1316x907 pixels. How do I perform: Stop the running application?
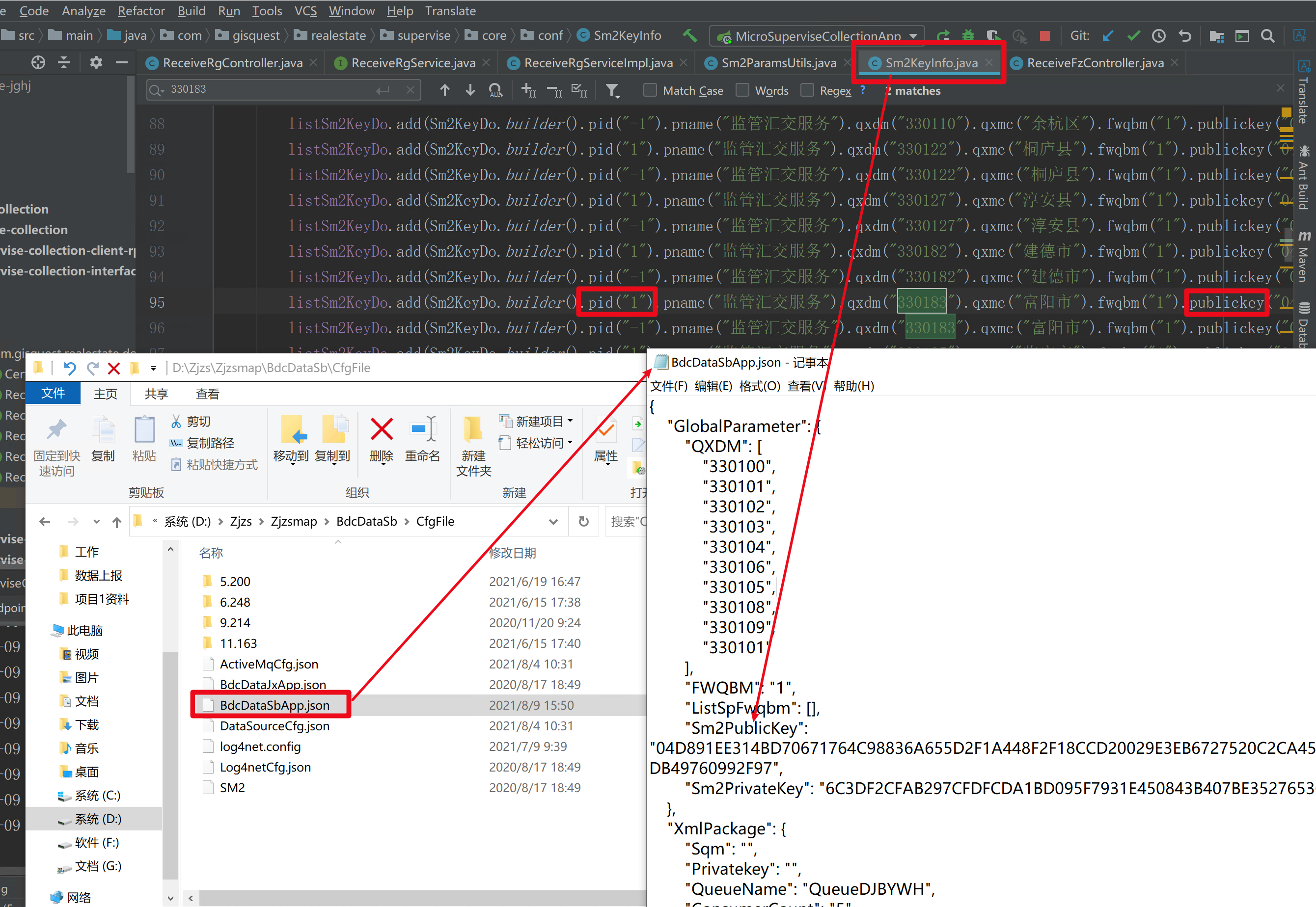pyautogui.click(x=1044, y=36)
